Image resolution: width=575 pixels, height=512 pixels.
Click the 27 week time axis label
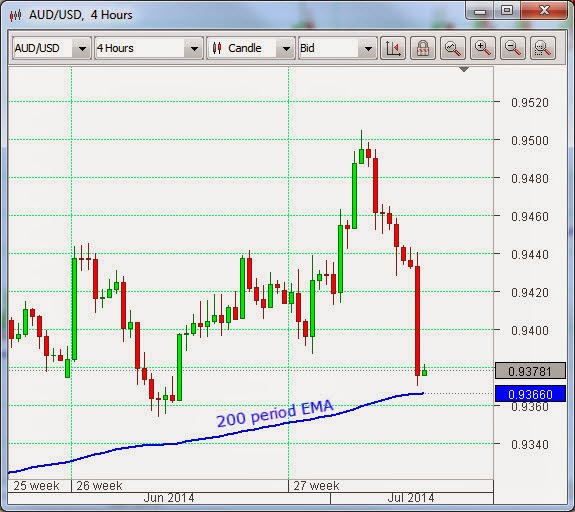point(316,486)
